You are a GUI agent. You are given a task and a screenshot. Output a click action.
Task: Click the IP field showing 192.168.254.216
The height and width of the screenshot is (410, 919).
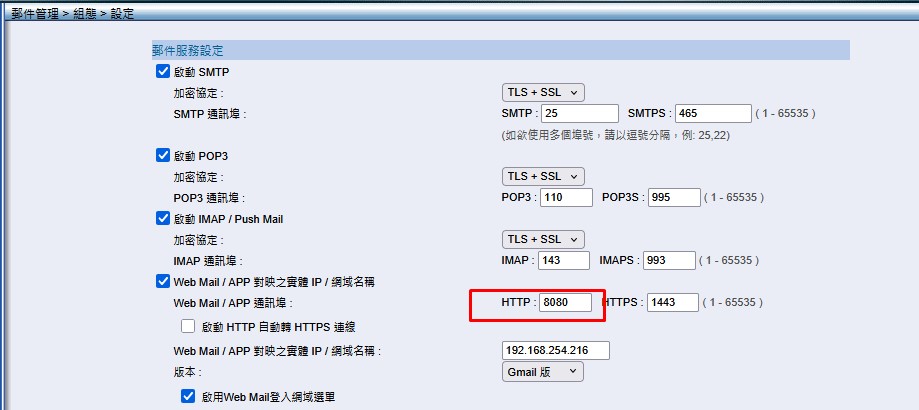point(555,351)
